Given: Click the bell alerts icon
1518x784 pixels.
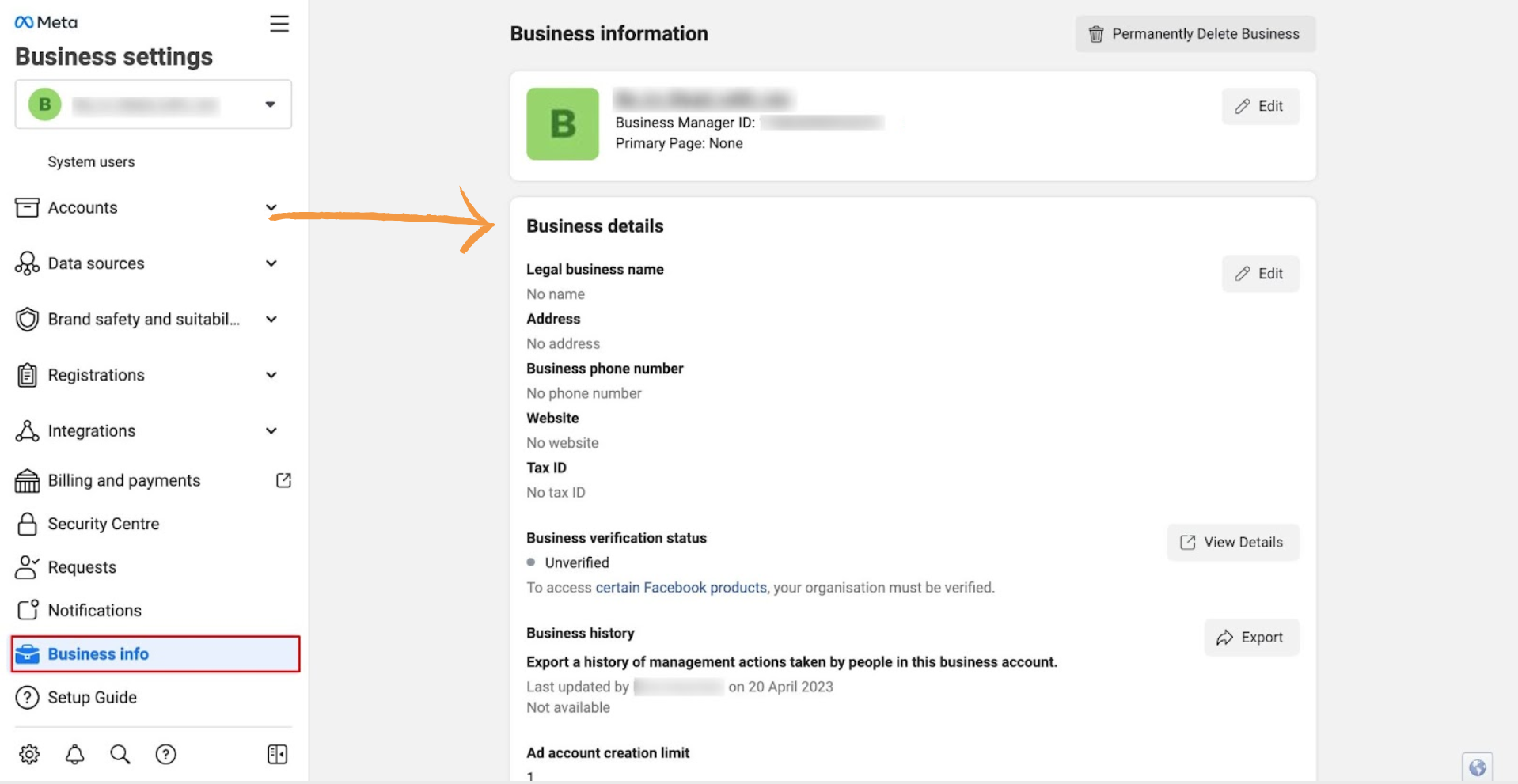Looking at the screenshot, I should coord(74,754).
